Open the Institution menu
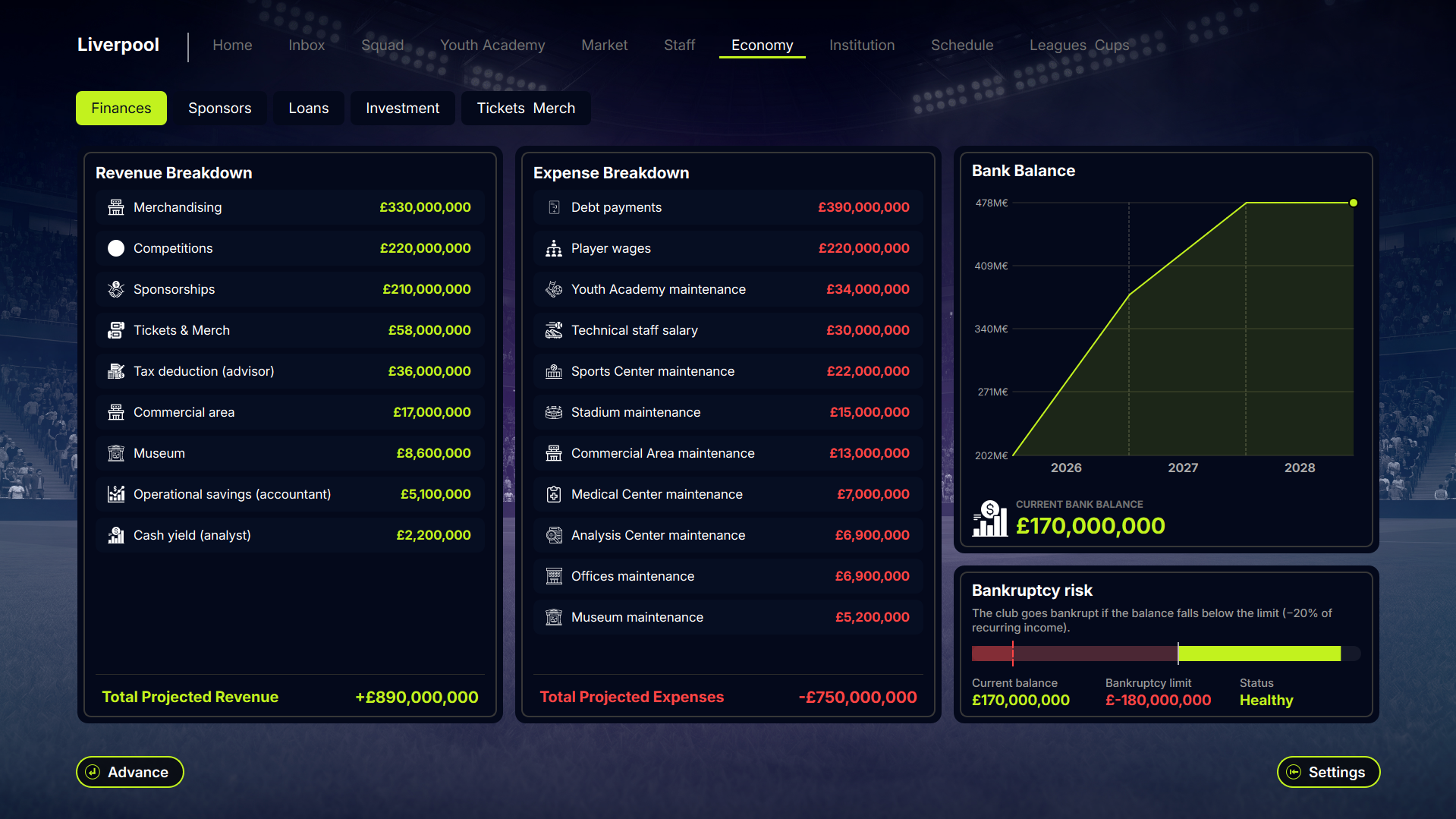This screenshot has width=1456, height=819. pos(862,45)
